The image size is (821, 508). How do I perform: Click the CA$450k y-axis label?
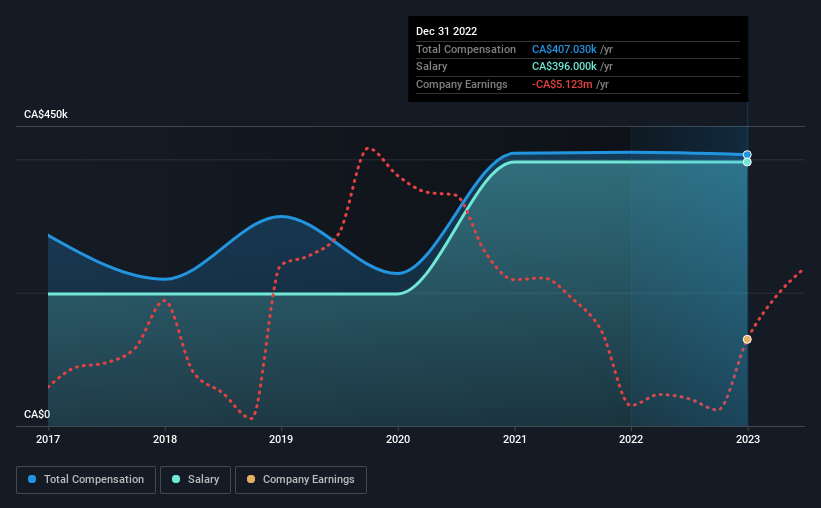tap(46, 114)
